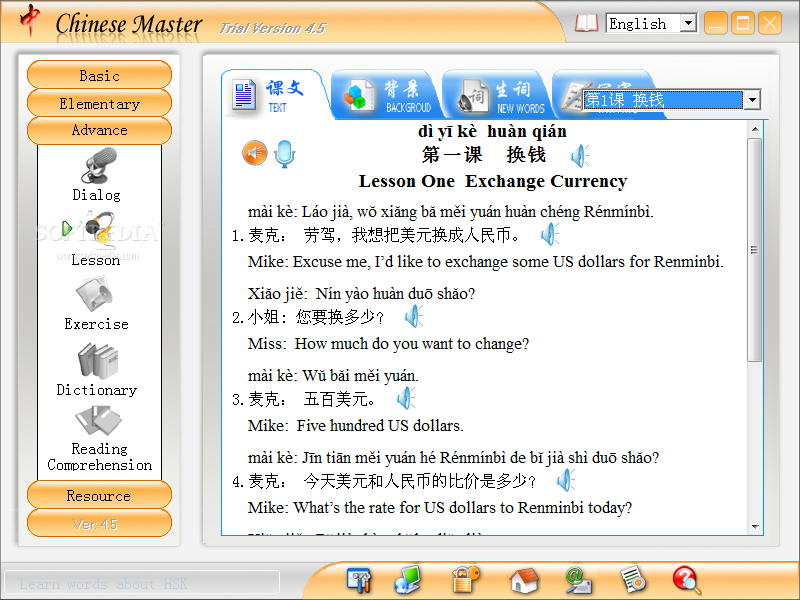Click the tools settings icon in bottom toolbar
The image size is (800, 600).
pyautogui.click(x=359, y=580)
